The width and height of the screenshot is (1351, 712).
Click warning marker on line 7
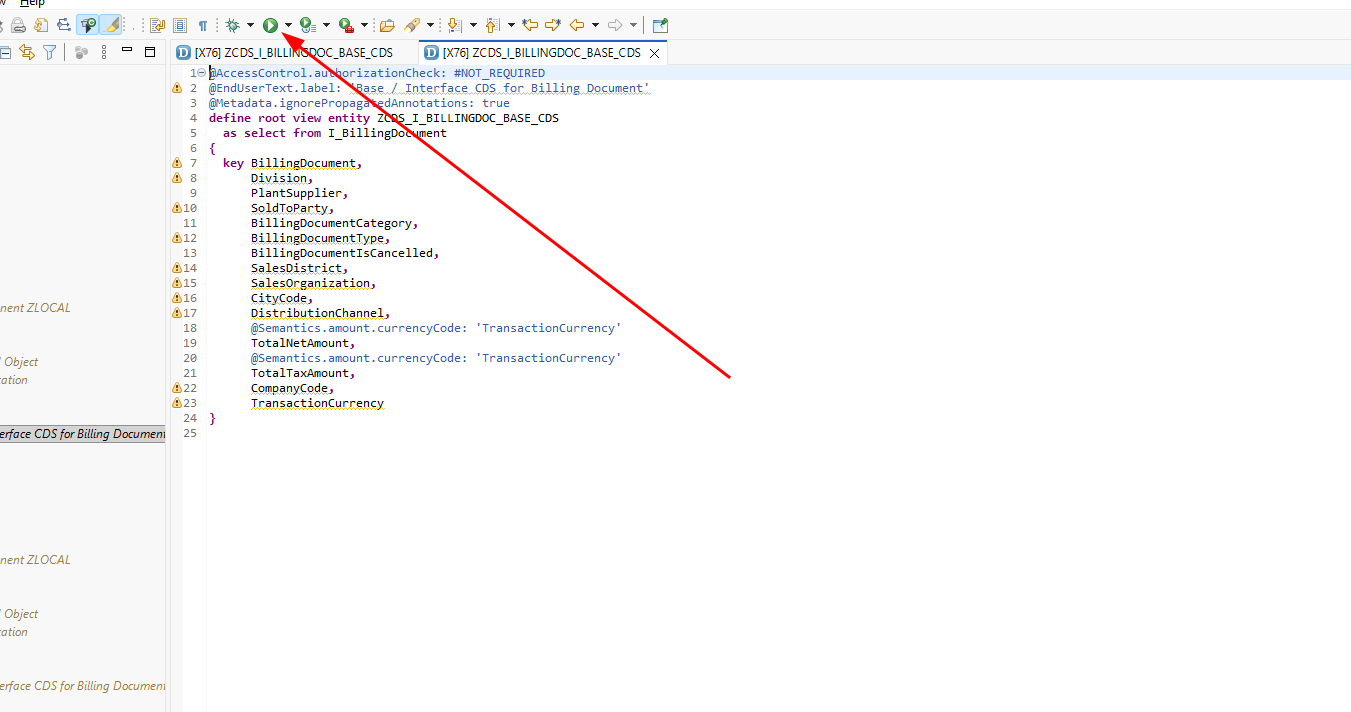pos(177,163)
